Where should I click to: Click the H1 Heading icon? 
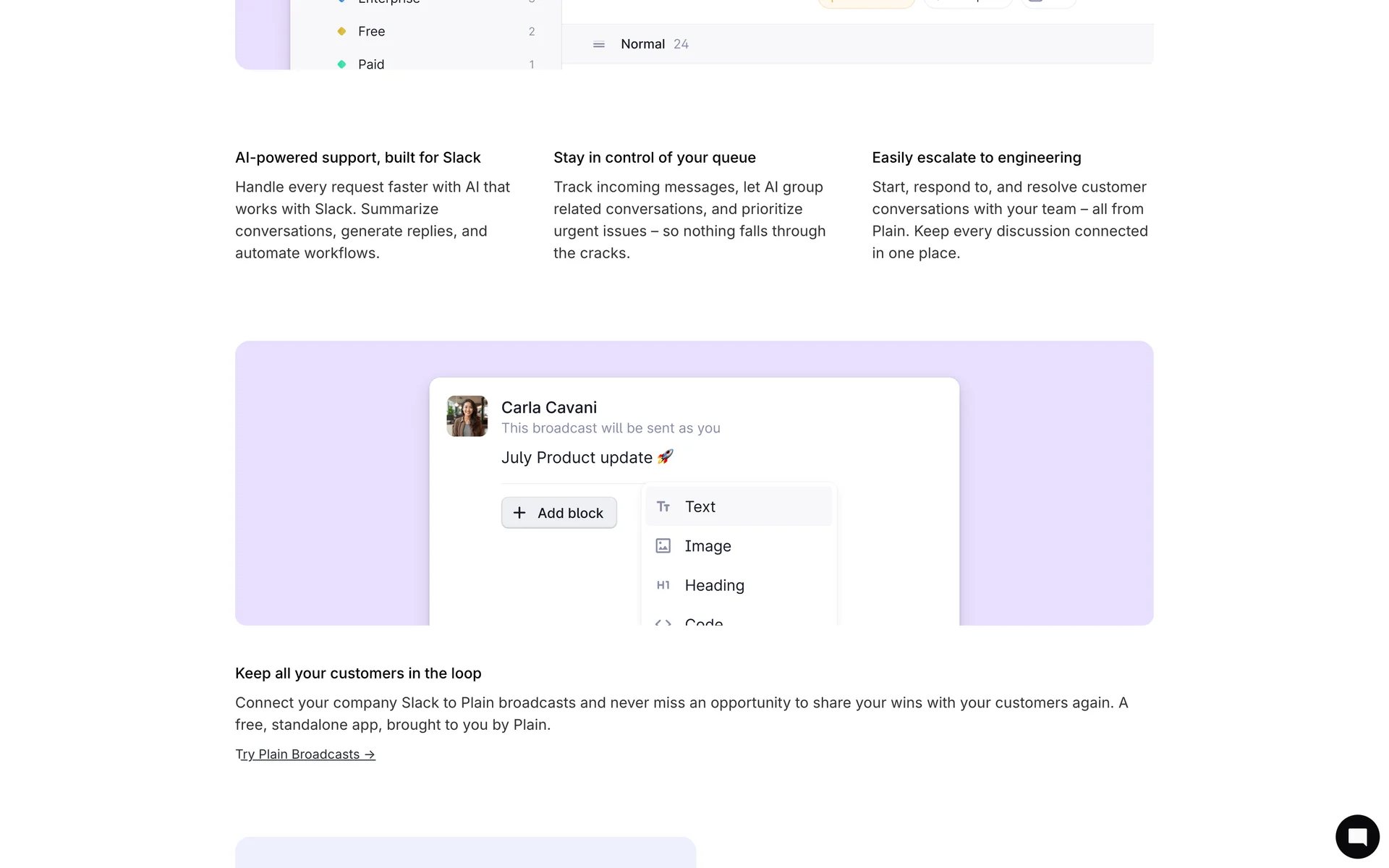point(663,585)
